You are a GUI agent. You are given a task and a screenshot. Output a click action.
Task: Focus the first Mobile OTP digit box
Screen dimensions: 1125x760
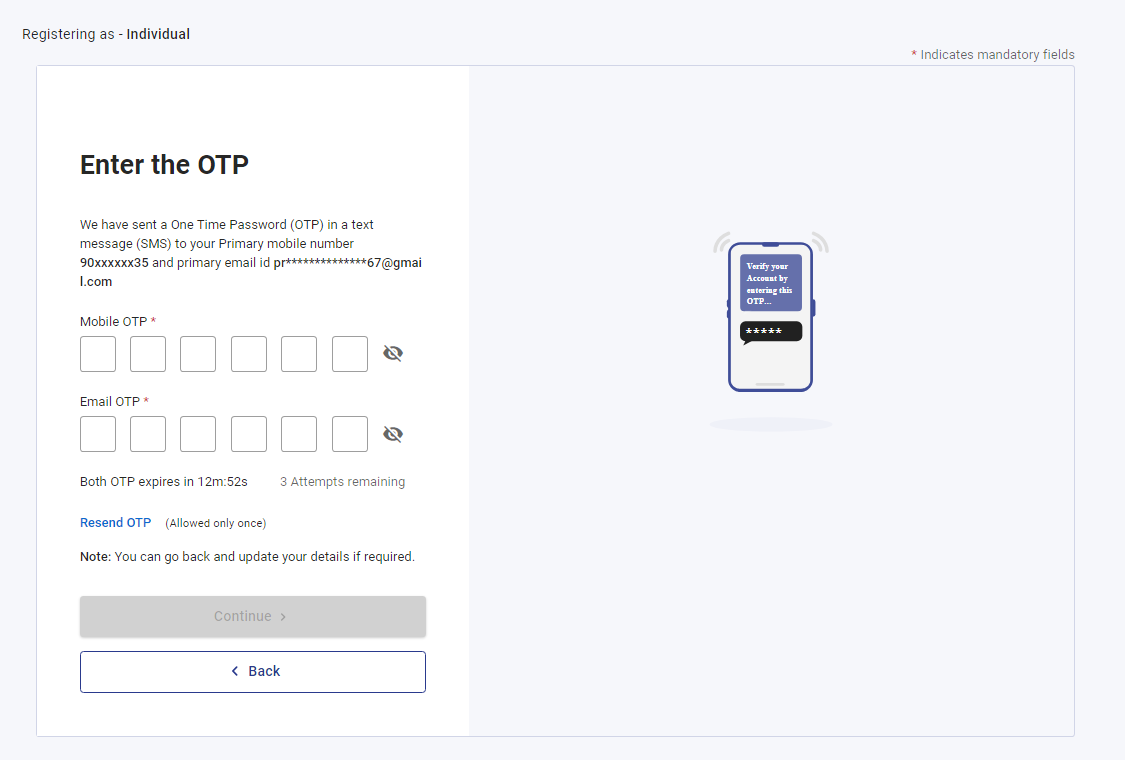98,354
